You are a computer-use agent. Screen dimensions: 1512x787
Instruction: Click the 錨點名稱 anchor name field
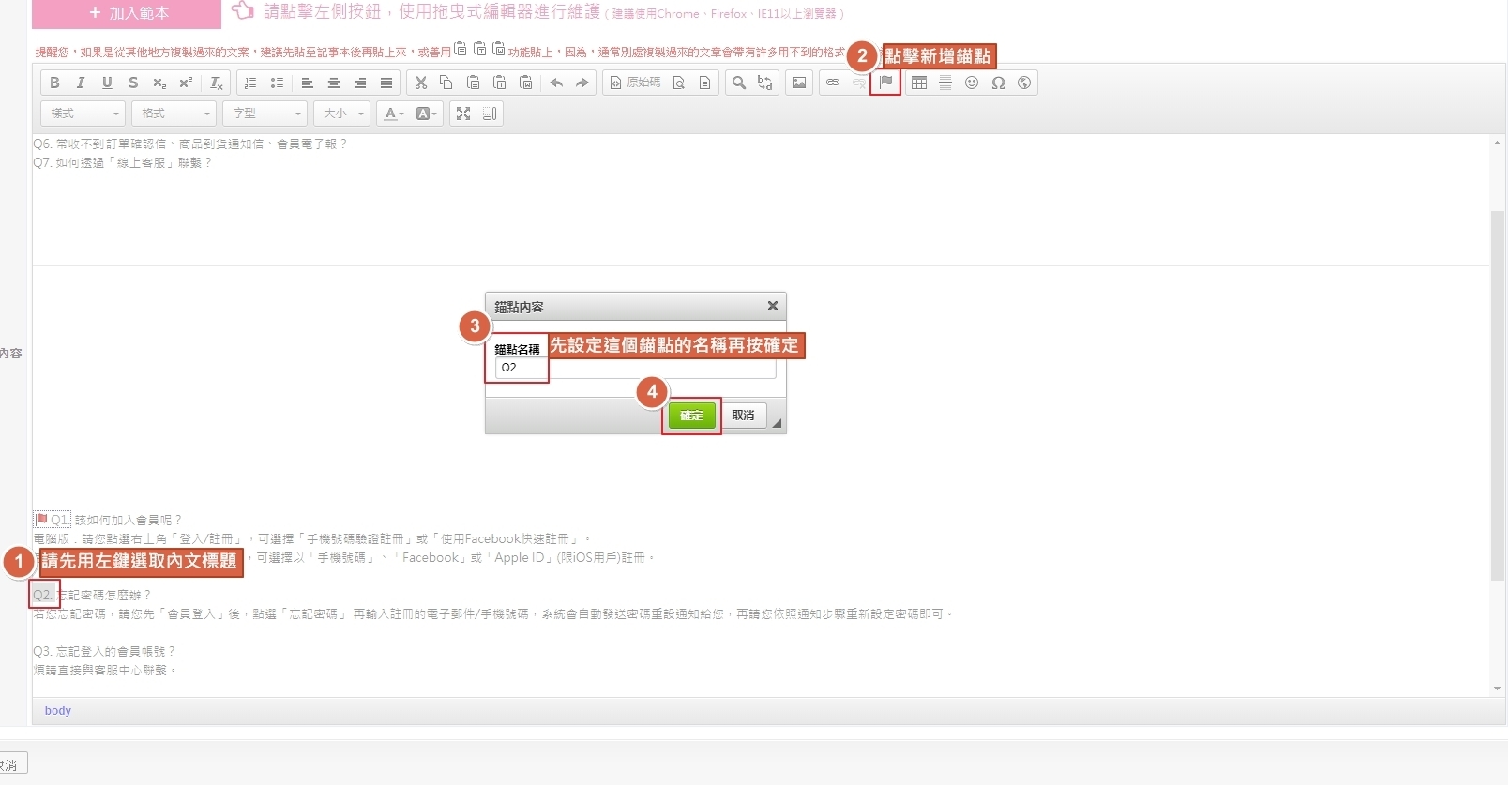(x=635, y=368)
